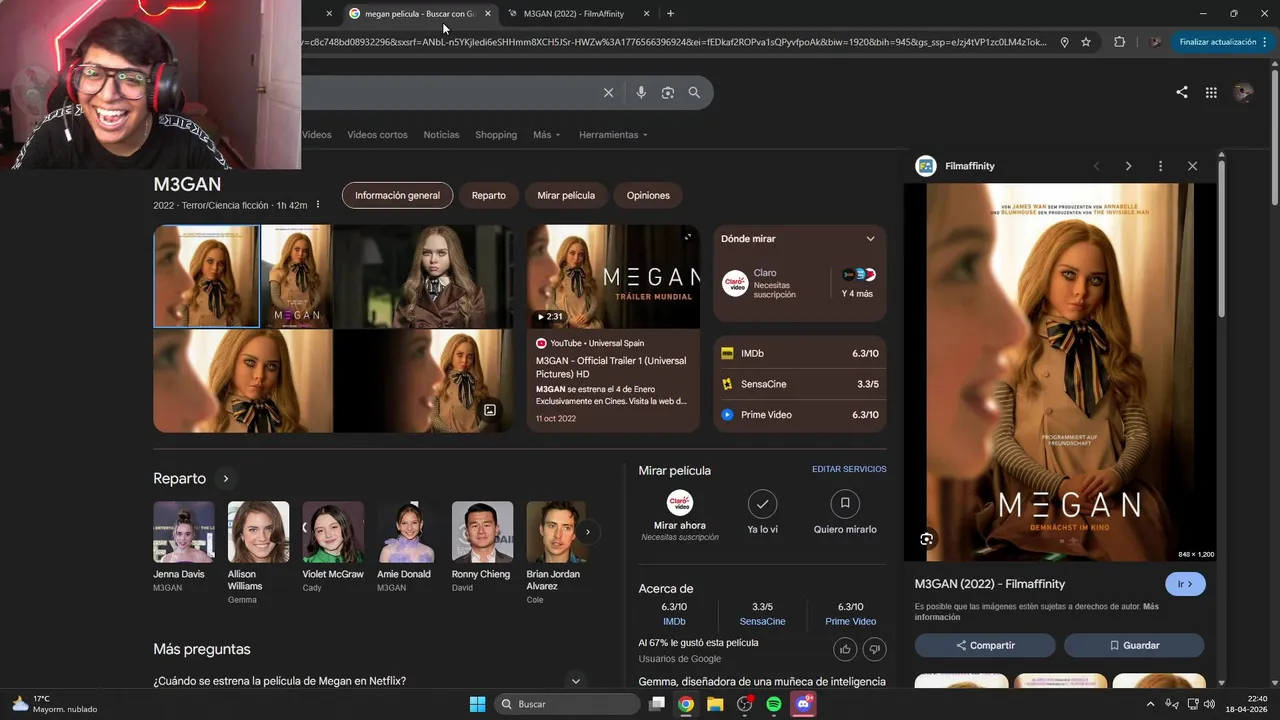Viewport: 1280px width, 720px height.
Task: Switch to the 'Reparto' tab
Action: coord(489,196)
